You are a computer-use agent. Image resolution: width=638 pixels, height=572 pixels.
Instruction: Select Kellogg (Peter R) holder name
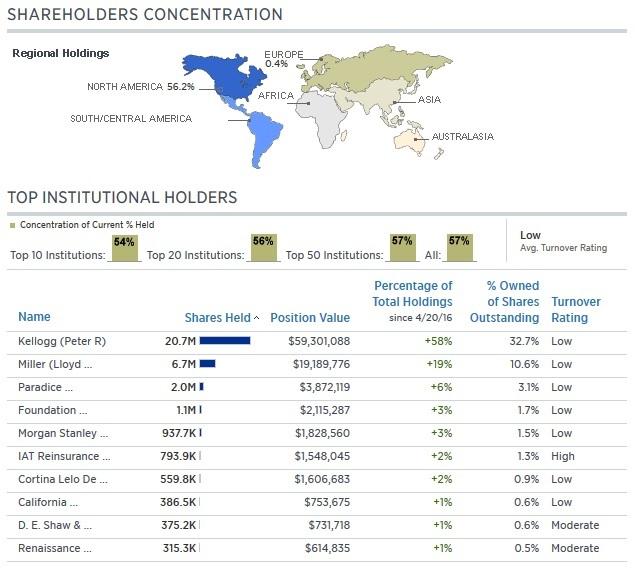(62, 341)
